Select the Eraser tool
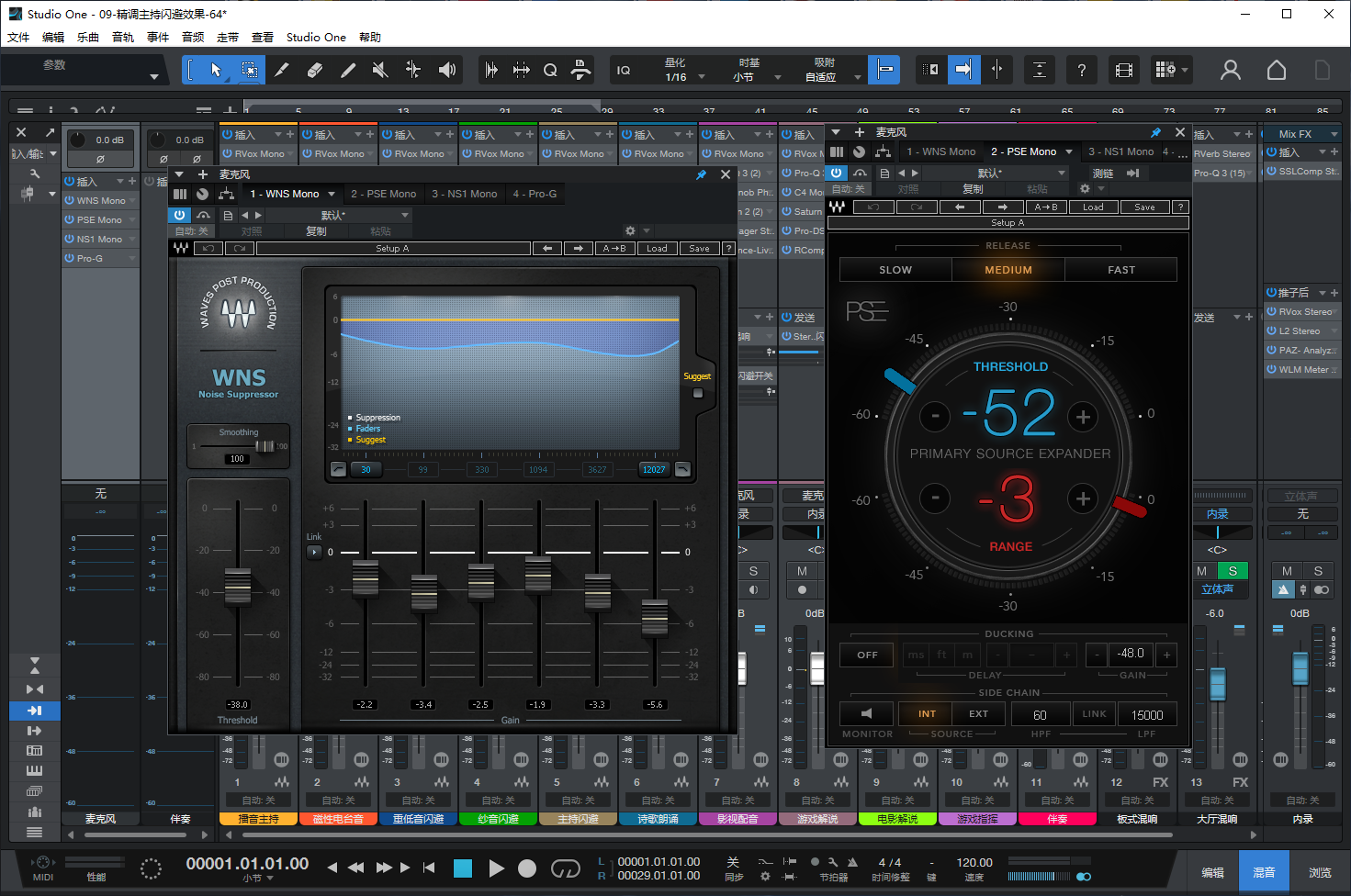 tap(314, 70)
